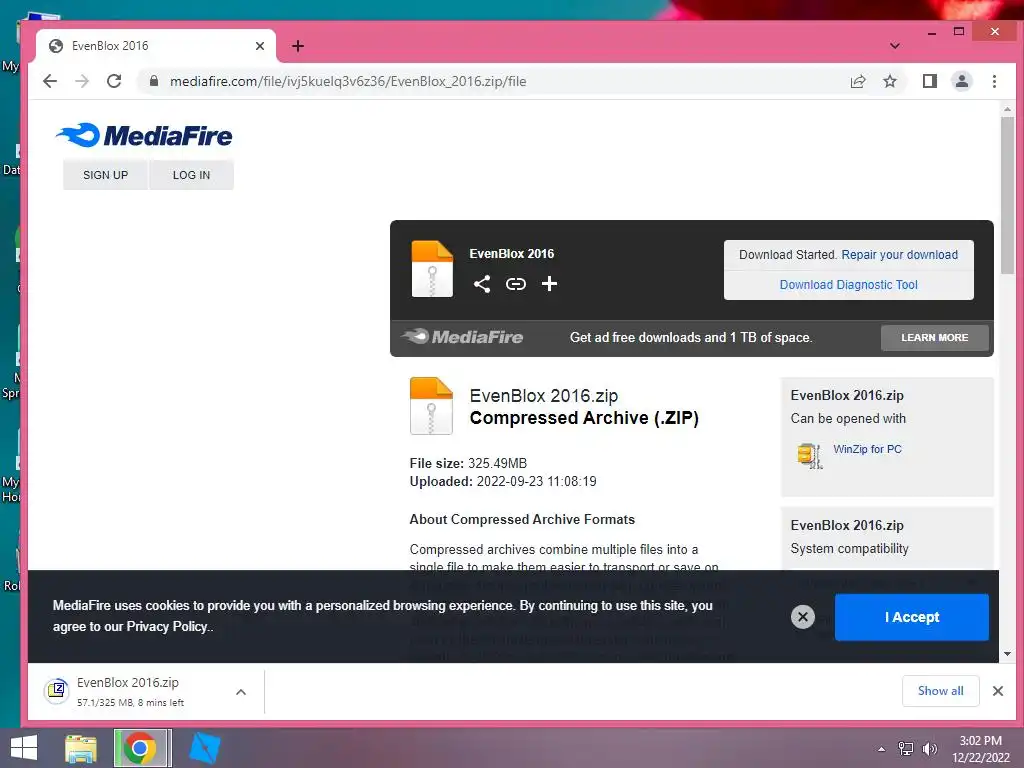Click 'System compatibility' text in sidebar
Screen dimensions: 1024x768
(849, 549)
